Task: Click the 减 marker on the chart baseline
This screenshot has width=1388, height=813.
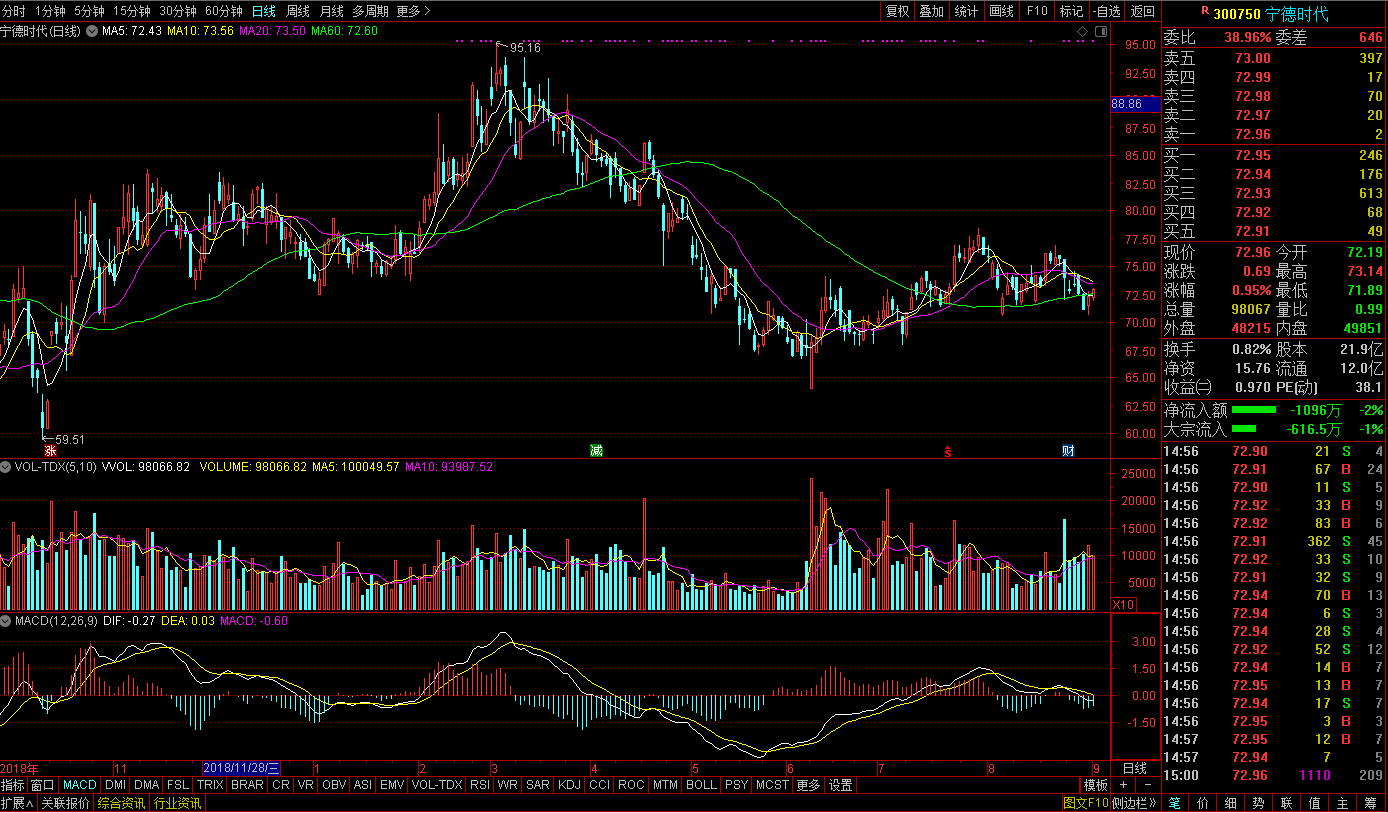Action: click(596, 451)
